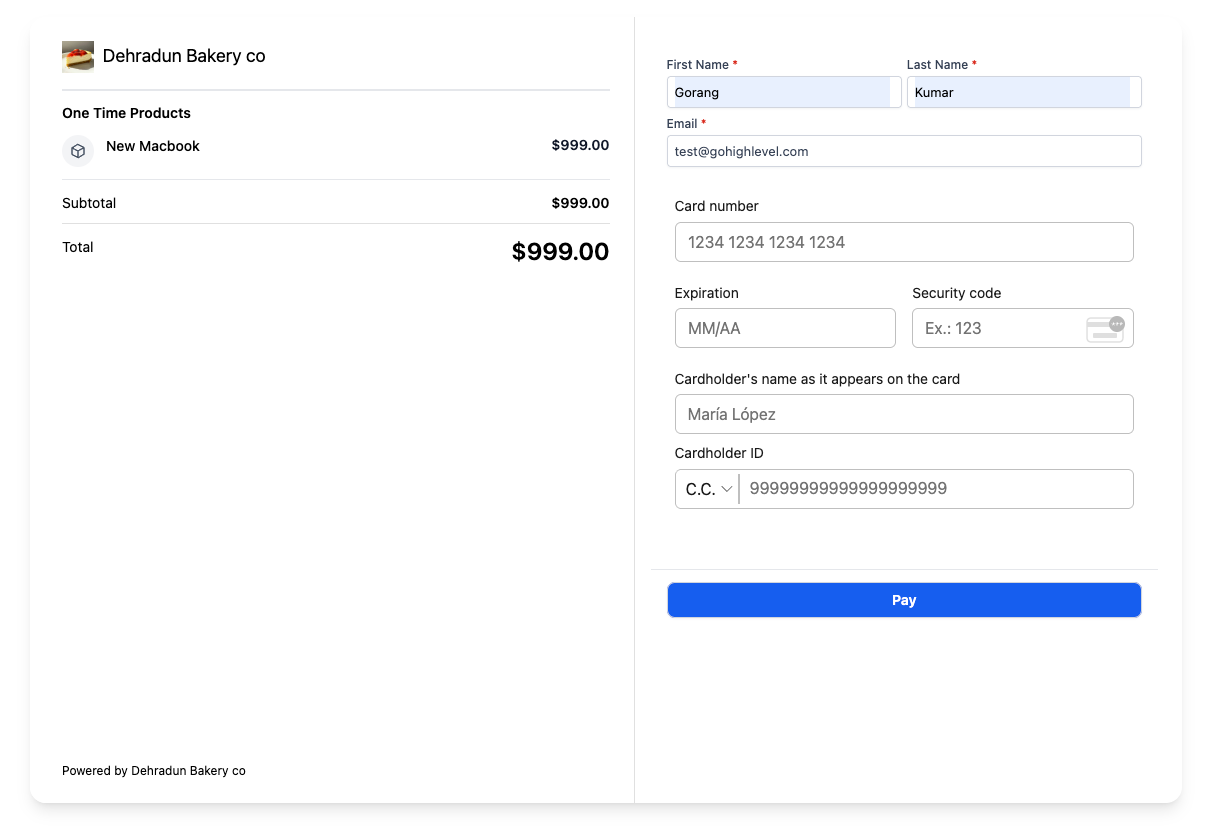The height and width of the screenshot is (831, 1228).
Task: Click the Dehradun Bakery co header title
Action: coord(184,56)
